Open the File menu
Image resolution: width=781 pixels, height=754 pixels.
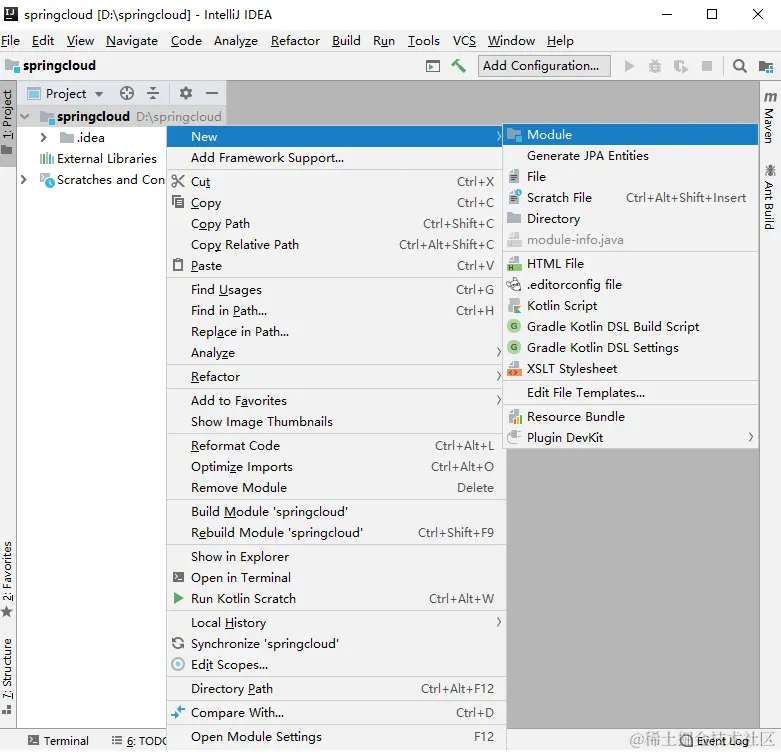pos(10,40)
